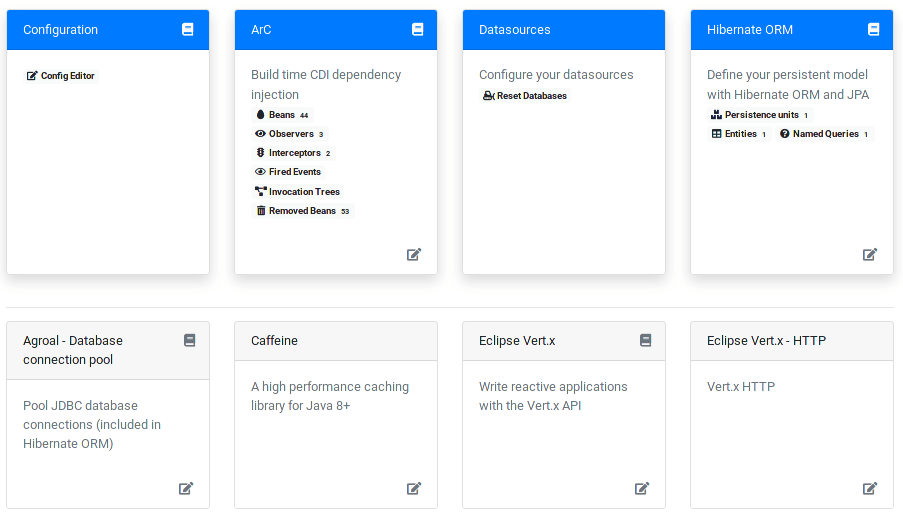Edit the ArC card configuration via pencil icon

[414, 255]
